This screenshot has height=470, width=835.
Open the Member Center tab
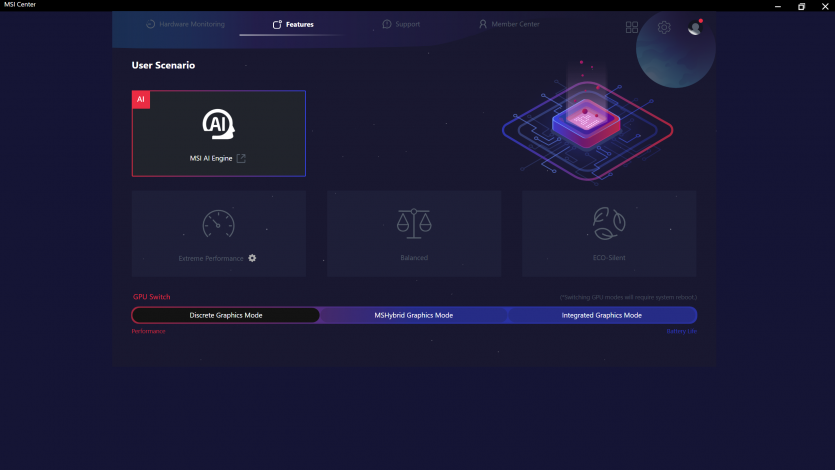[x=509, y=24]
